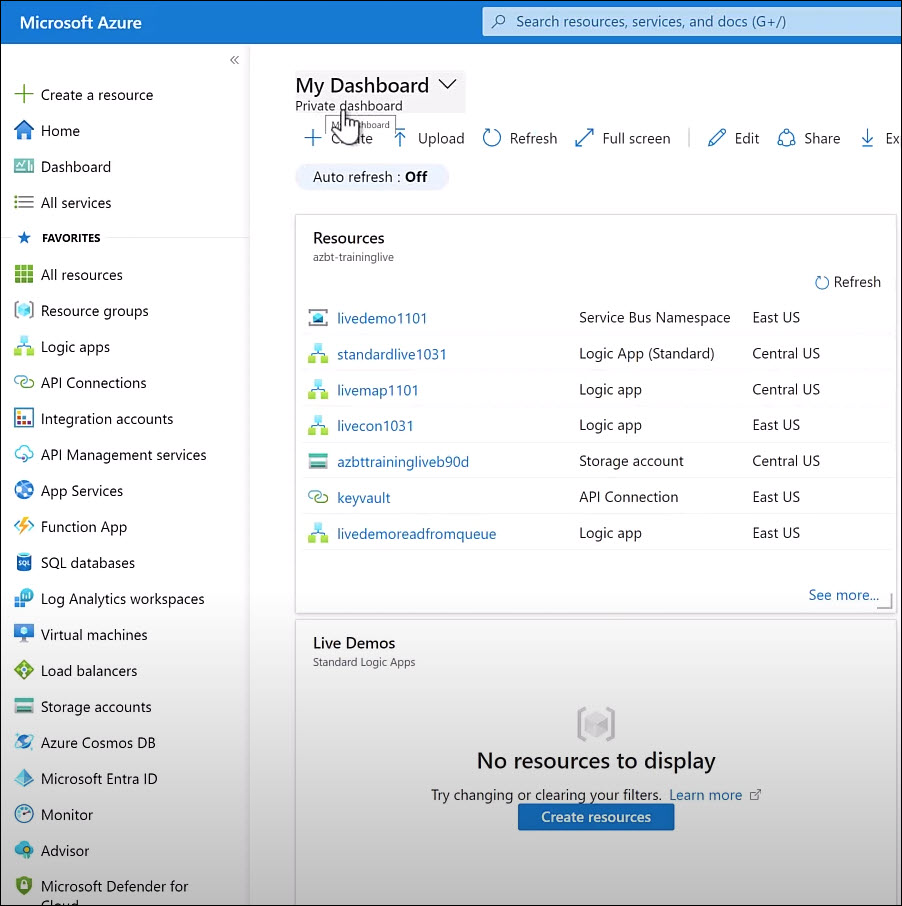Click the Storage account icon beside azbttrainingliveb90d
The image size is (902, 906).
pos(318,461)
